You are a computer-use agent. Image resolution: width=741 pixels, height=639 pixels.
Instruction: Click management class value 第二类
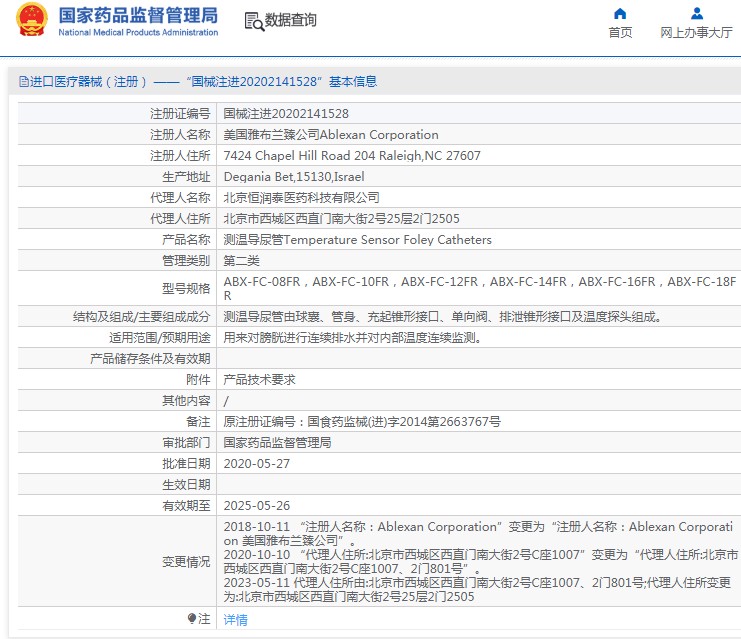(x=241, y=260)
